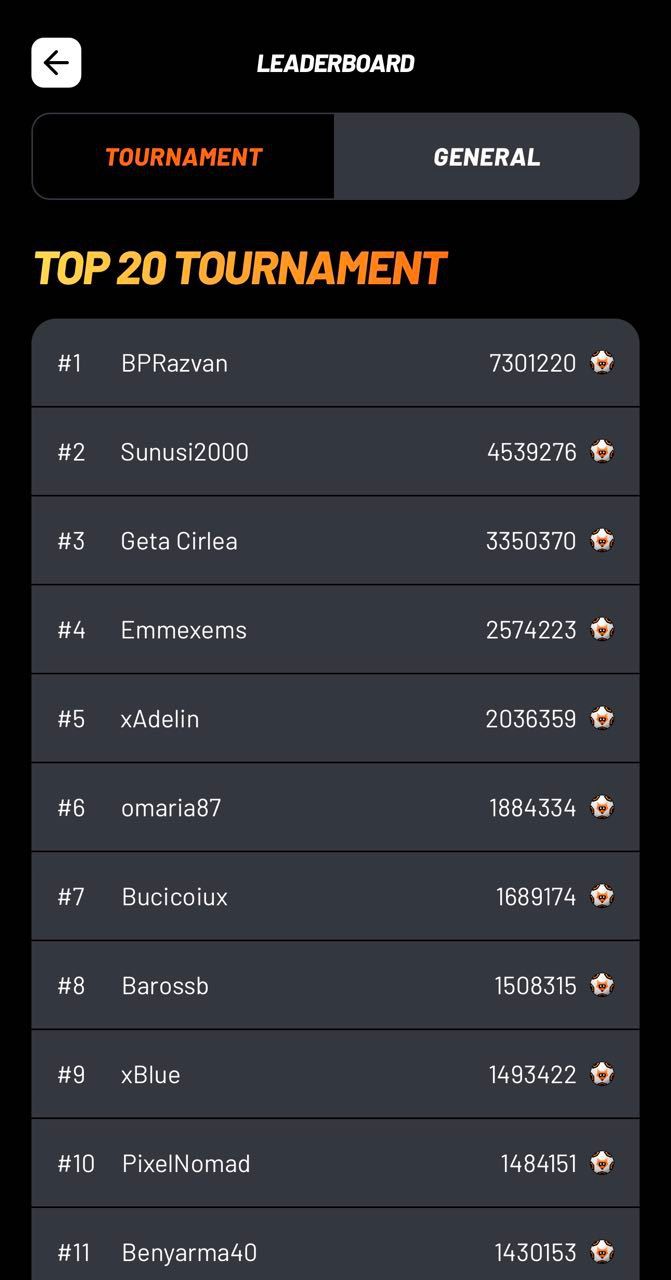Screen dimensions: 671x1280
Task: Click the ball icon beside BPRazvan's score
Action: [x=604, y=362]
